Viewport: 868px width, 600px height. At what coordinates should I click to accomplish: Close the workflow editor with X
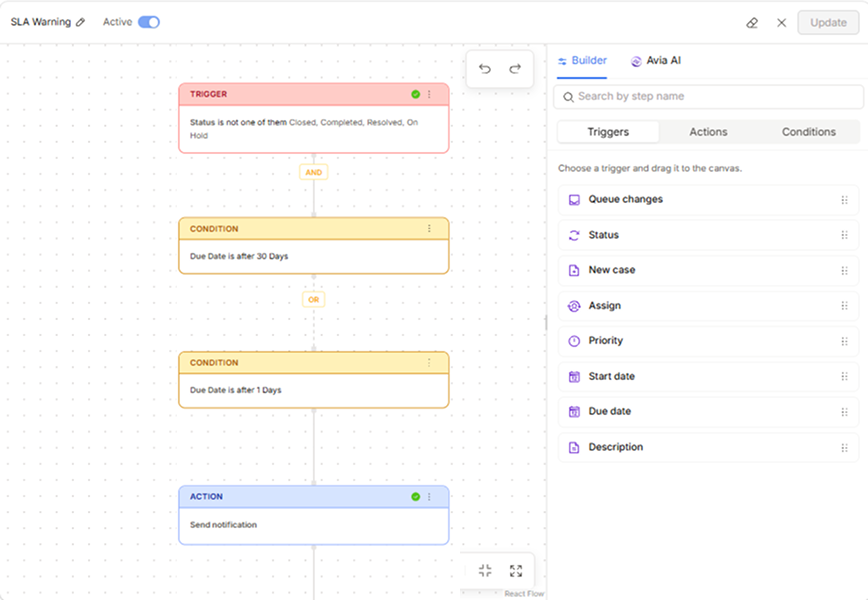click(781, 23)
